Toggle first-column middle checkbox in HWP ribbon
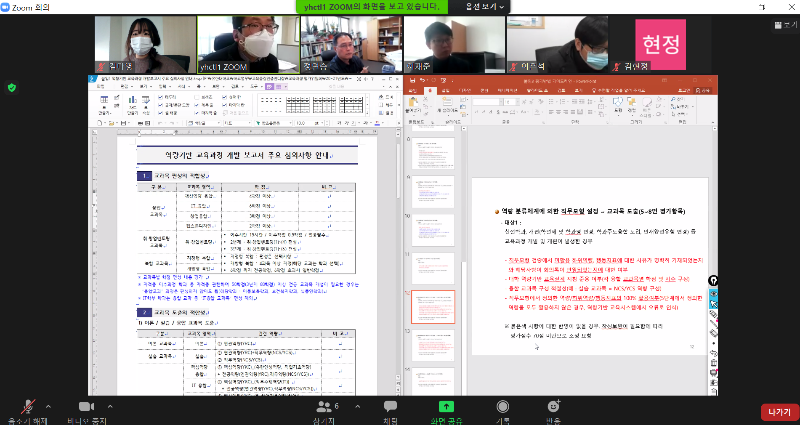The width and height of the screenshot is (800, 425). (x=161, y=105)
